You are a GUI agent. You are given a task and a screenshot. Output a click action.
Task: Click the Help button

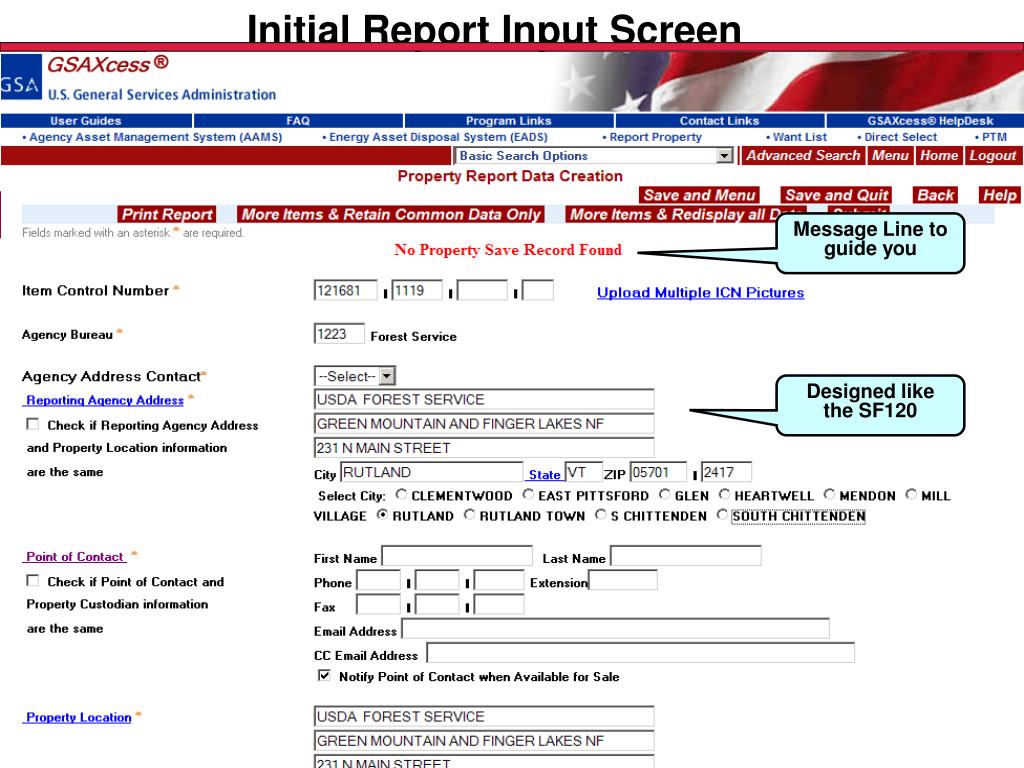999,195
